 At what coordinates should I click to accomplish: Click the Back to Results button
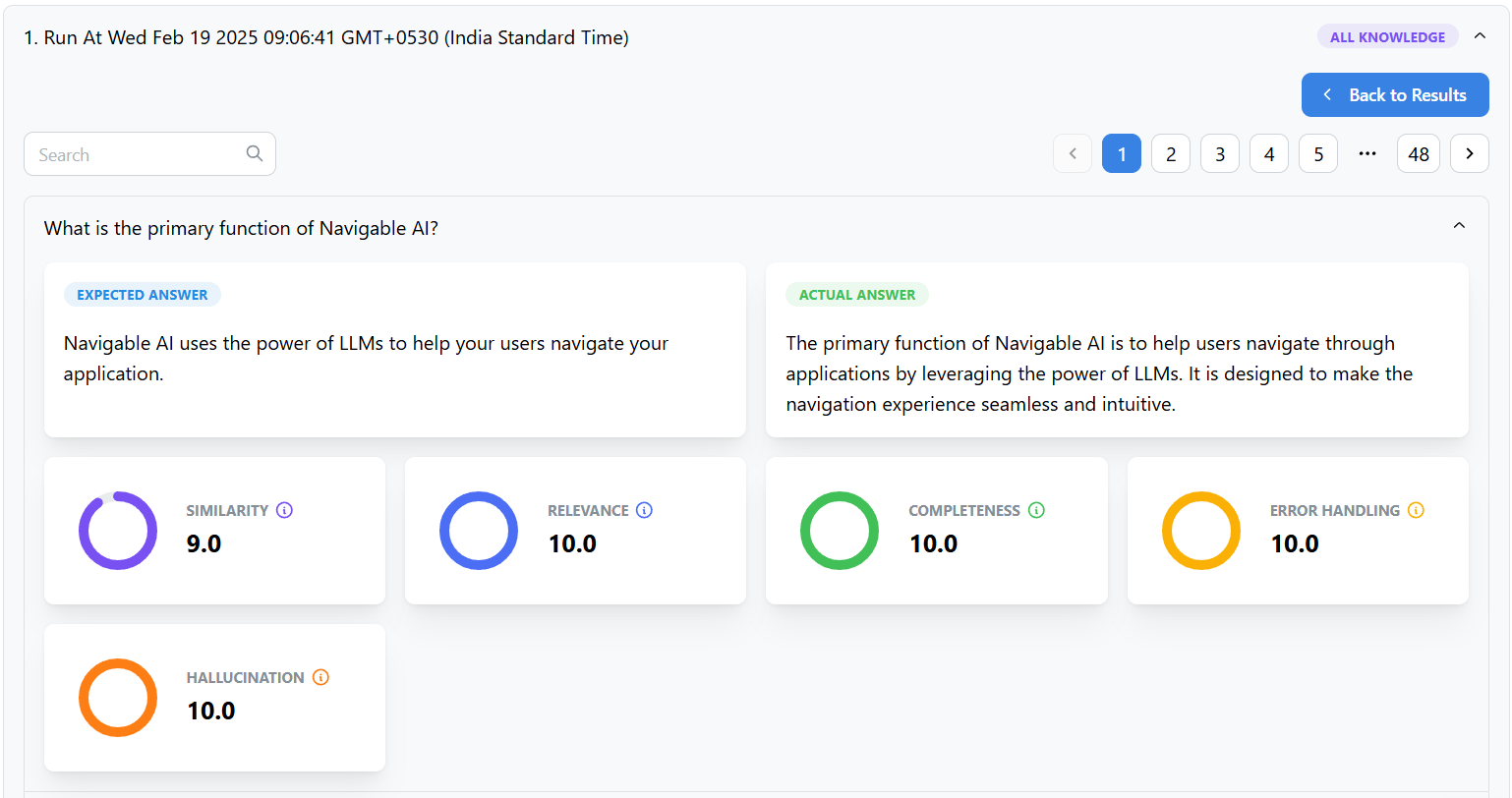(x=1395, y=95)
